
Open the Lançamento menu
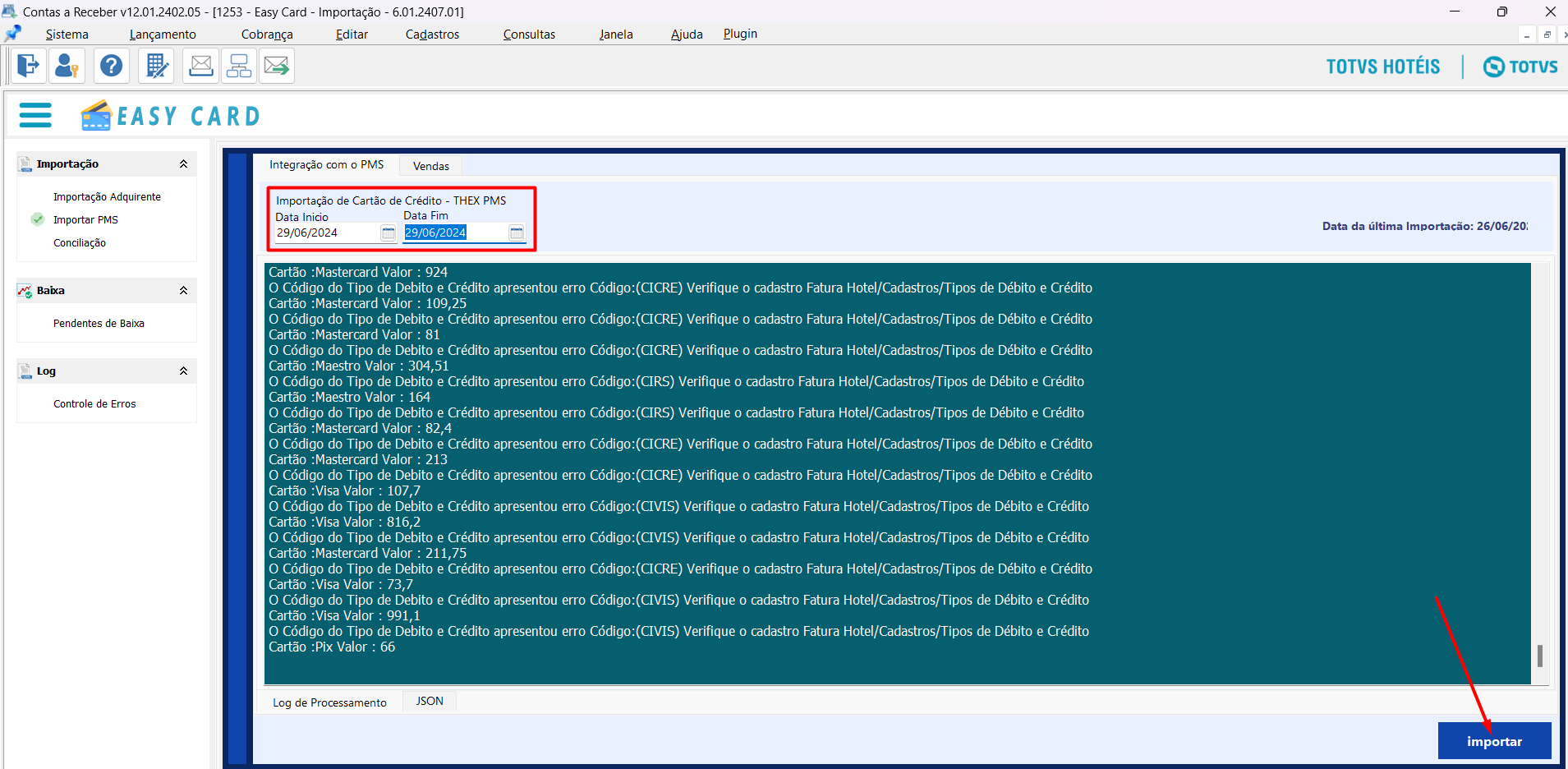[x=163, y=35]
